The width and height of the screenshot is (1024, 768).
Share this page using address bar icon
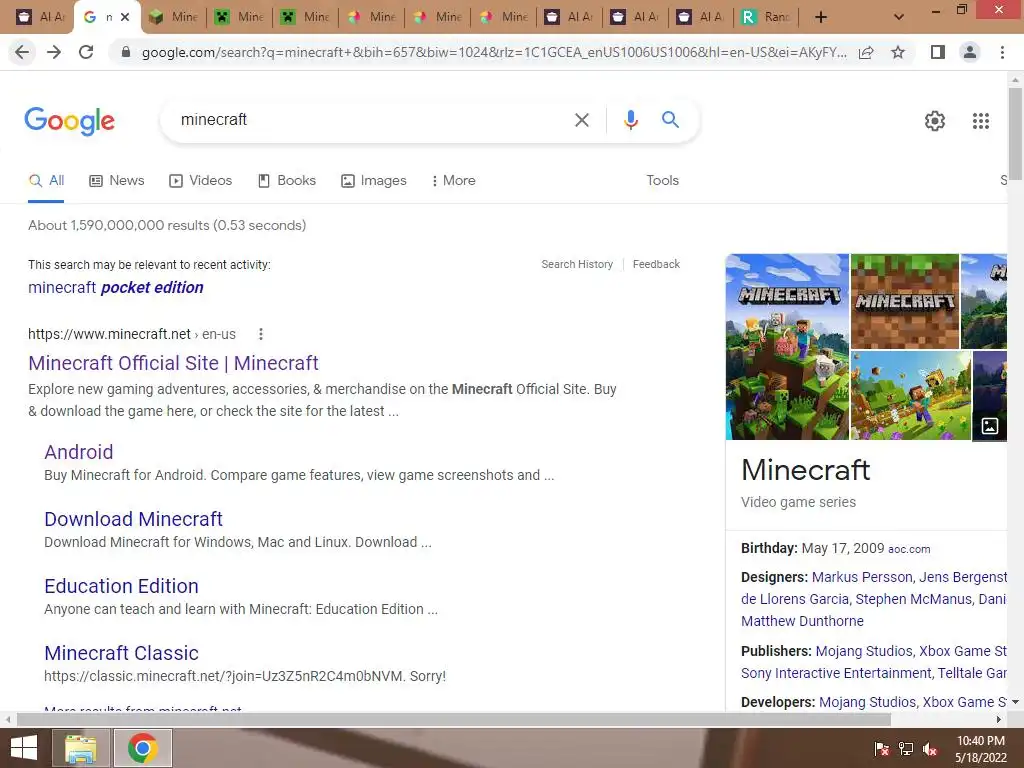866,52
